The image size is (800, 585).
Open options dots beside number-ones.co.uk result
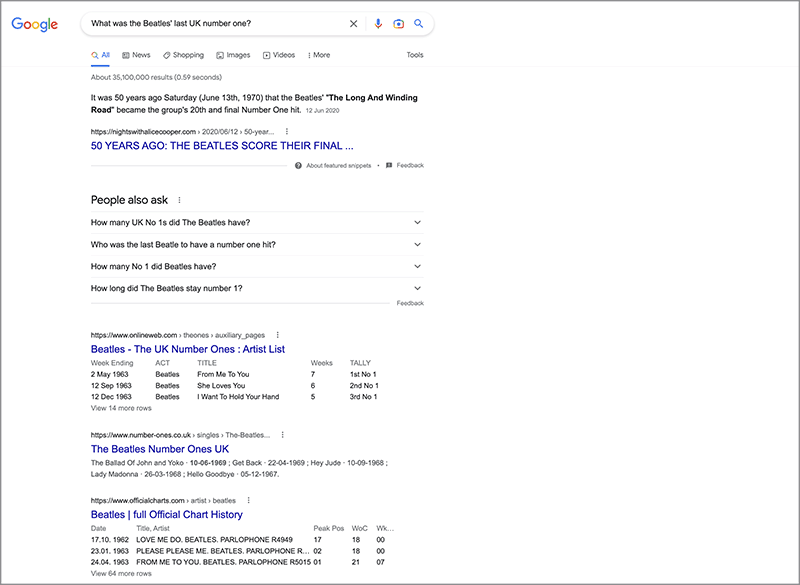coord(283,435)
